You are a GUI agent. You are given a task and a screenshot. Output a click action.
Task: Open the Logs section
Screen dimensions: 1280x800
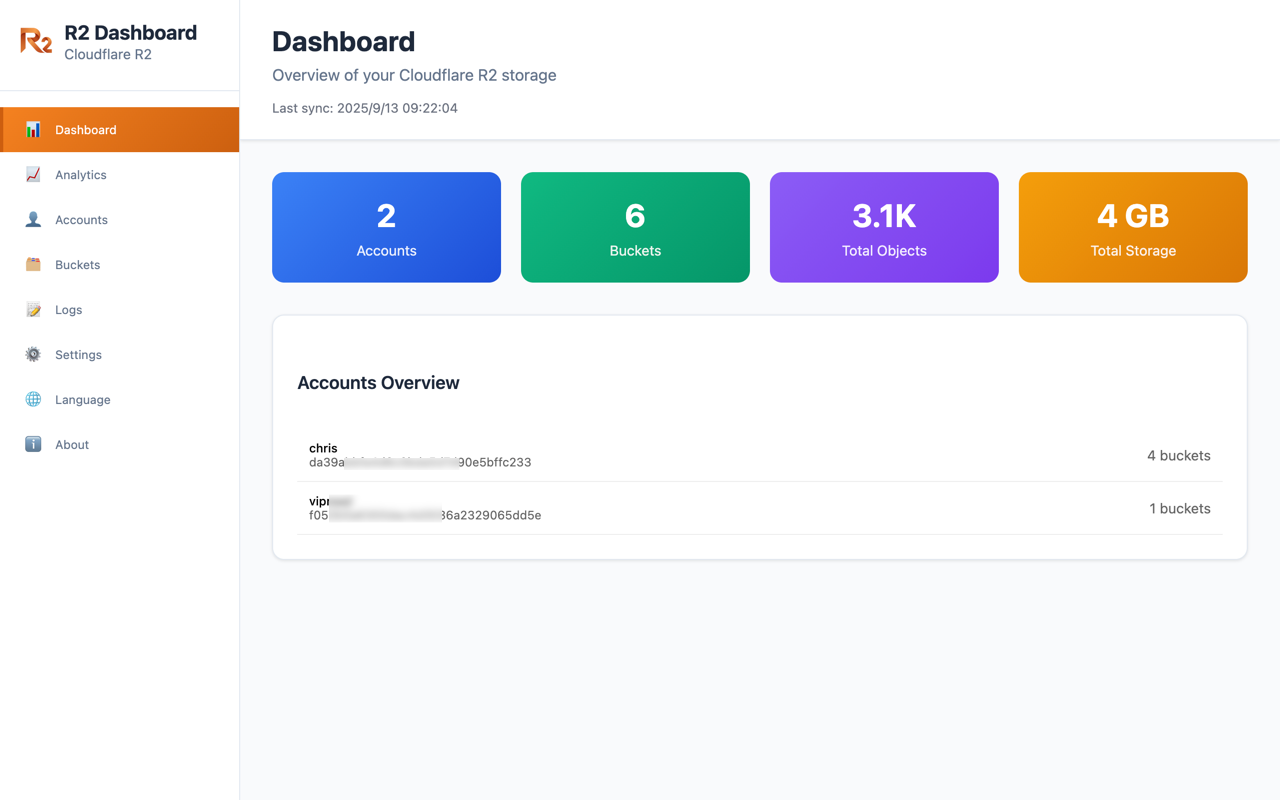tap(69, 310)
